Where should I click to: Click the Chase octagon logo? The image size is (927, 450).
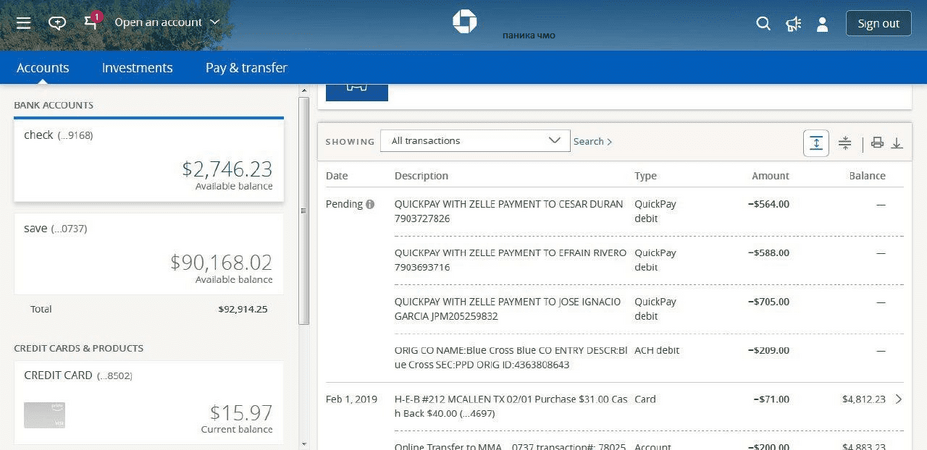[465, 21]
